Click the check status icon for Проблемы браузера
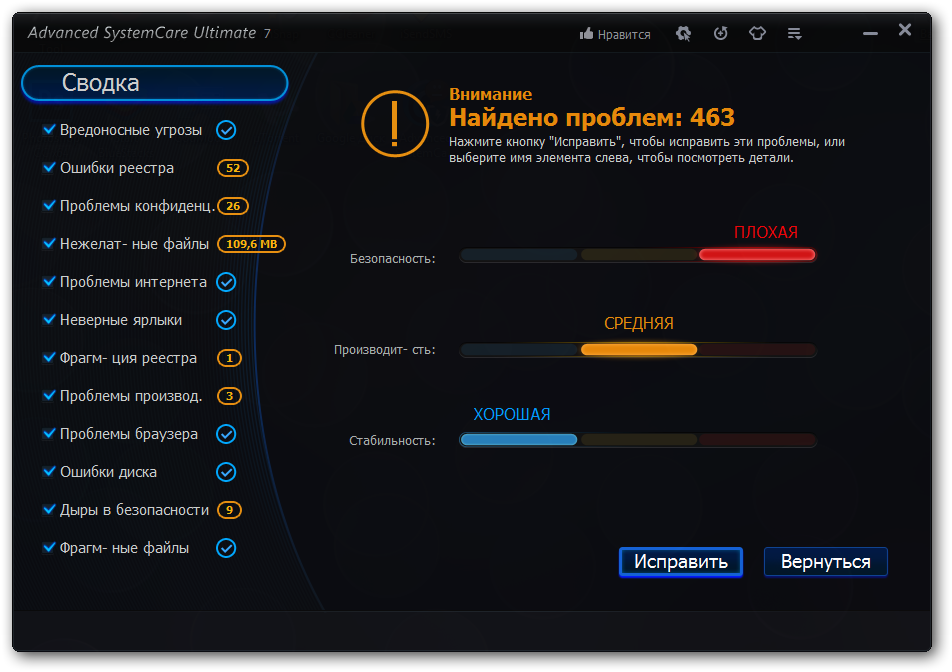The image size is (952, 672). tap(226, 434)
